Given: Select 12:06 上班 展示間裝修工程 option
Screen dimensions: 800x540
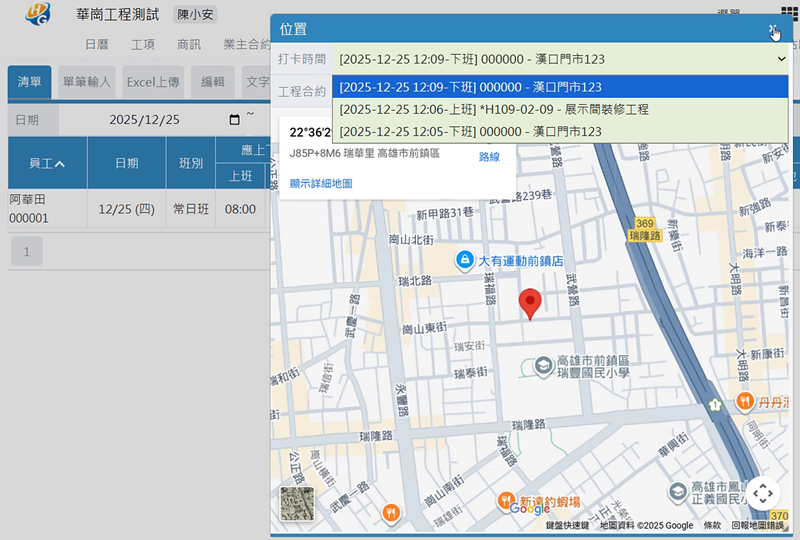Looking at the screenshot, I should [560, 109].
